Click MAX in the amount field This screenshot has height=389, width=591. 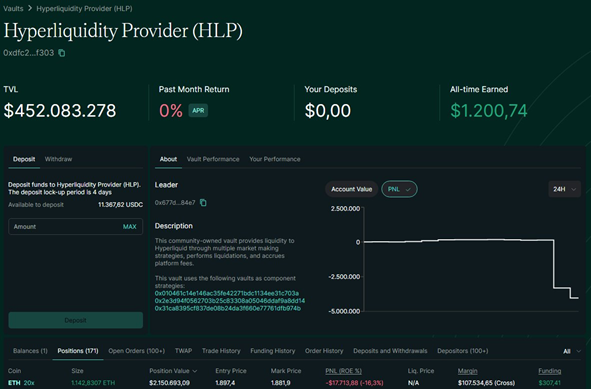click(129, 227)
